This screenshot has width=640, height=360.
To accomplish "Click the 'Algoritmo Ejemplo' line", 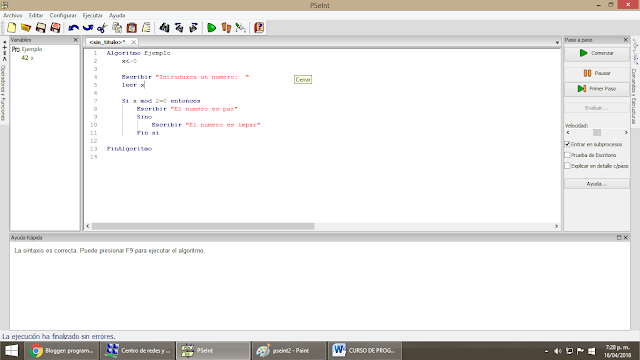I will click(138, 53).
